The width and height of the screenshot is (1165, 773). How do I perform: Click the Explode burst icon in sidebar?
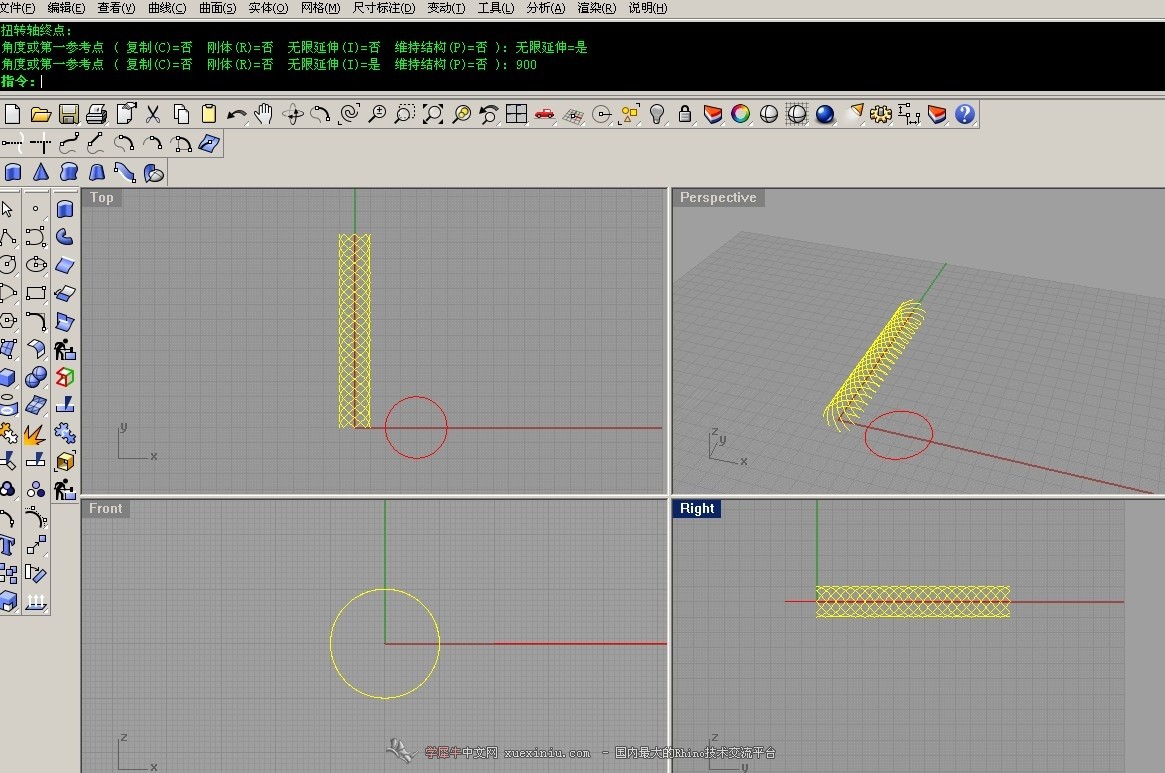pos(35,434)
